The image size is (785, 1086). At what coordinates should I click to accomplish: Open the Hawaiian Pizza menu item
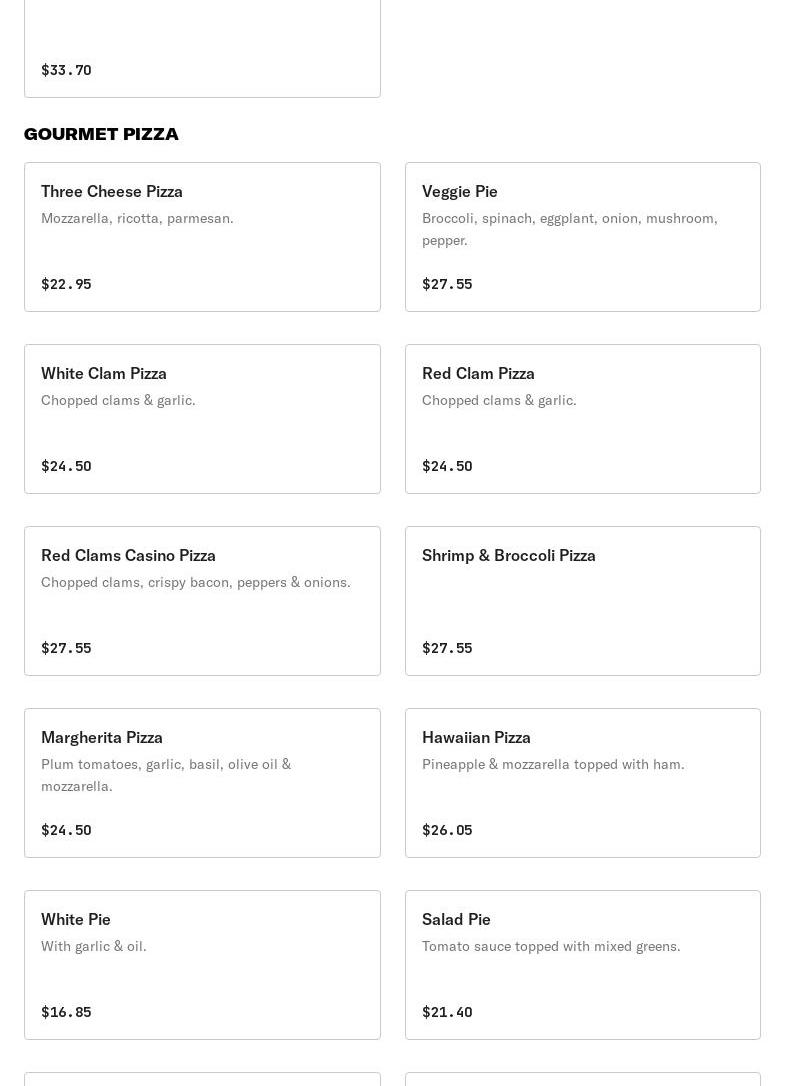point(582,783)
